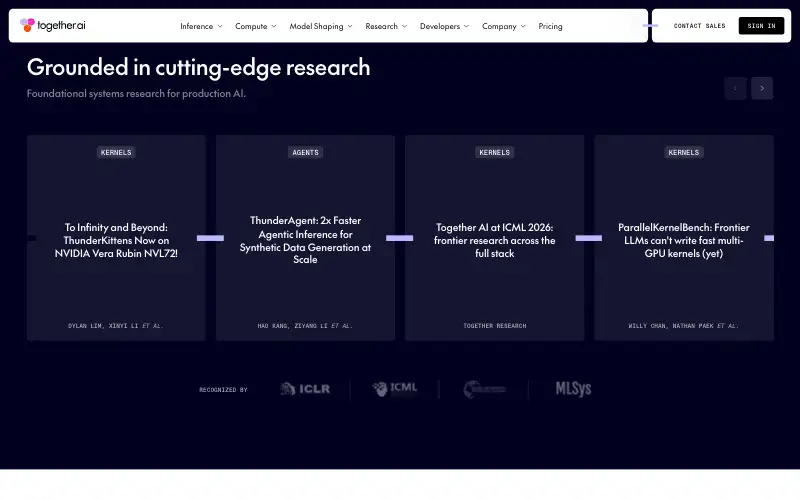Open the Together AI at ICML 2026 card

coord(494,238)
